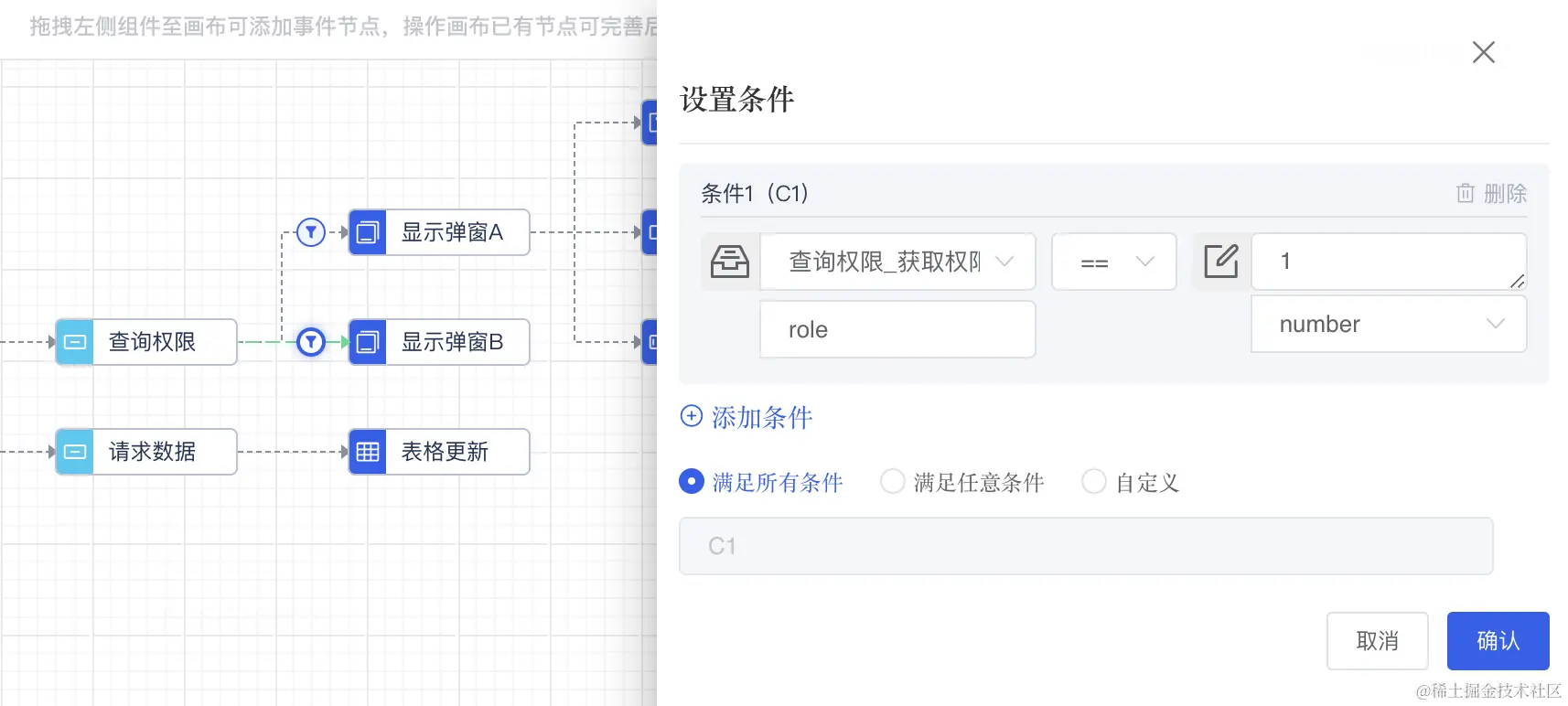Expand the number type dropdown
This screenshot has height=706, width=1568.
tap(1389, 324)
